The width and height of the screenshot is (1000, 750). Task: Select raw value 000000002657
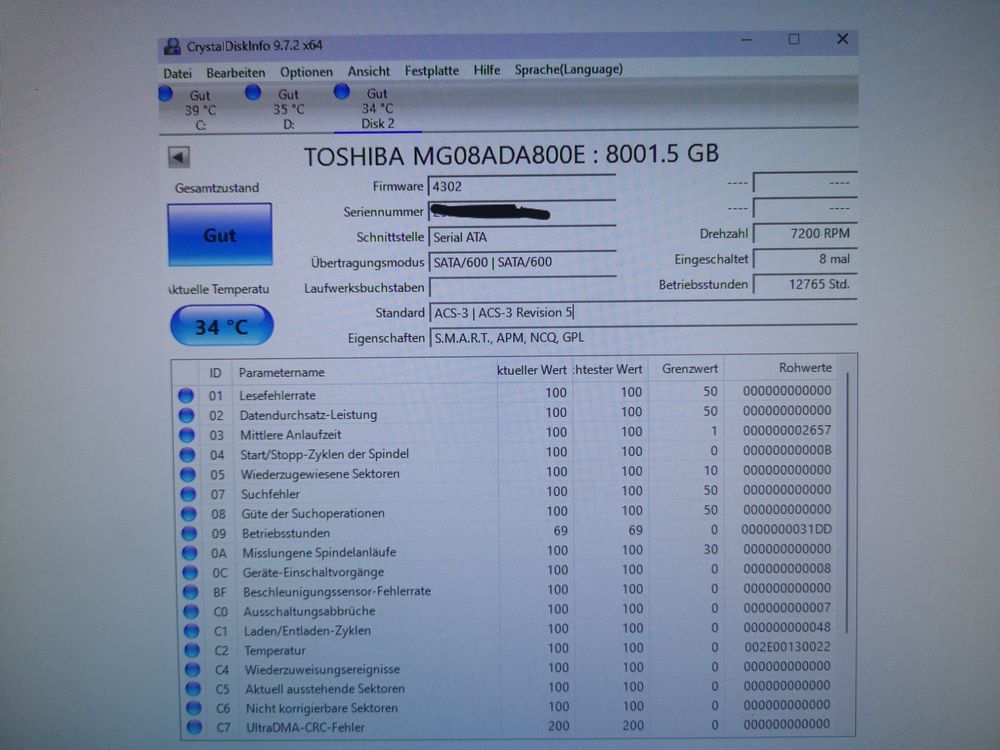(787, 430)
